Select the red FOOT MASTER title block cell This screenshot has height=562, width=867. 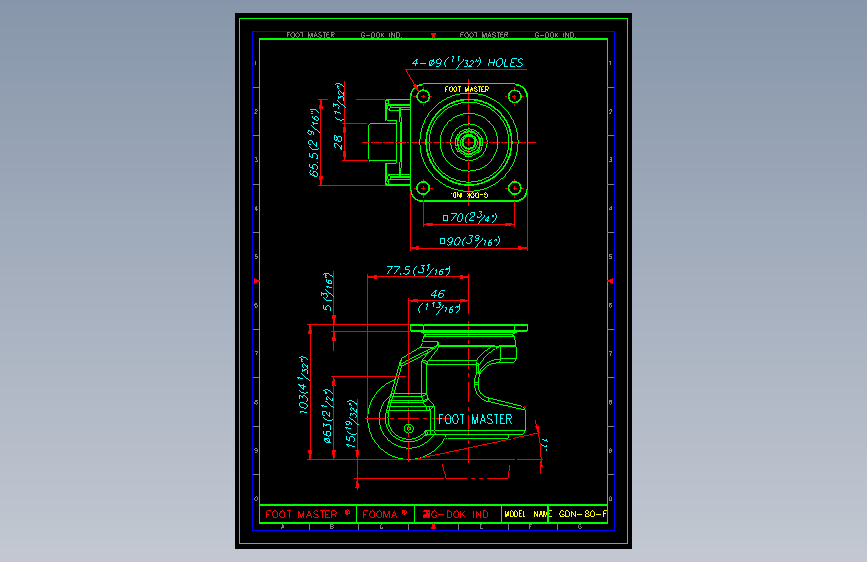(308, 514)
